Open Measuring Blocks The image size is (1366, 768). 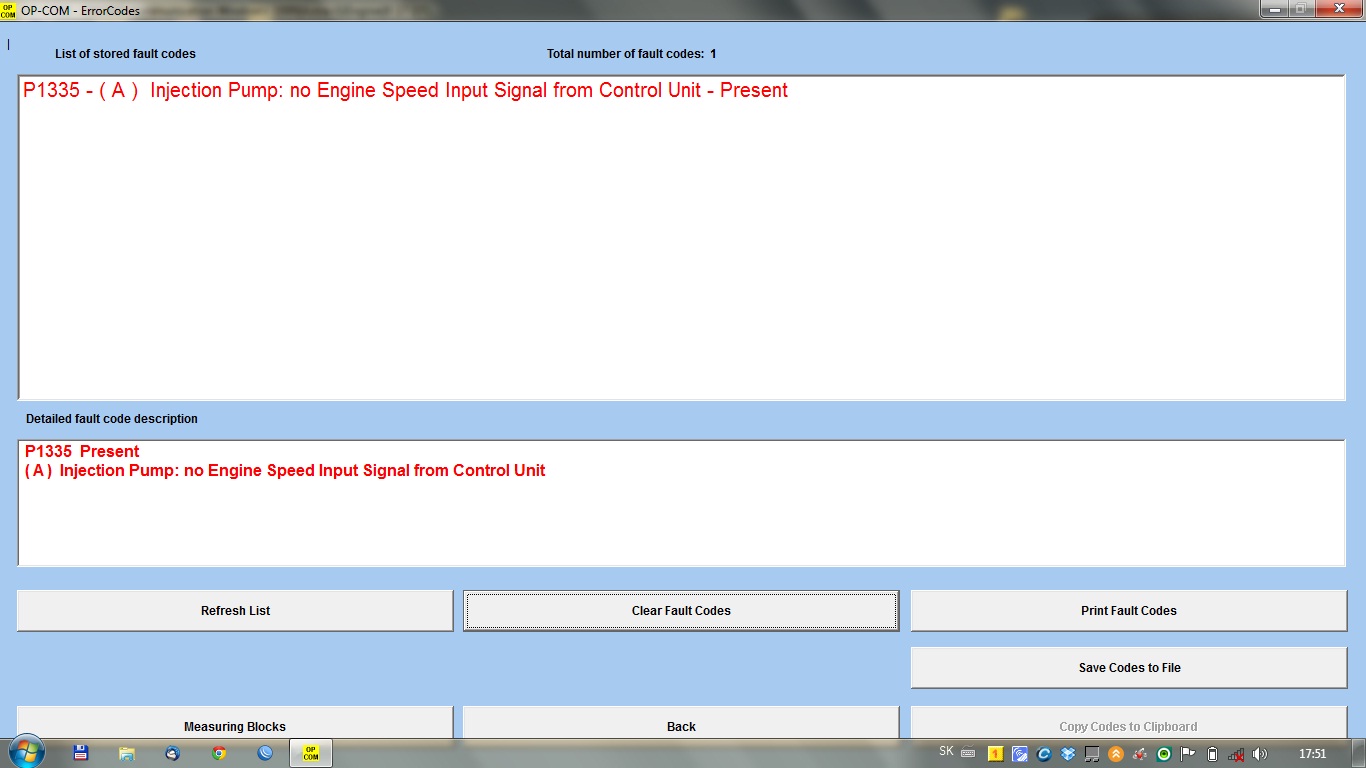235,724
